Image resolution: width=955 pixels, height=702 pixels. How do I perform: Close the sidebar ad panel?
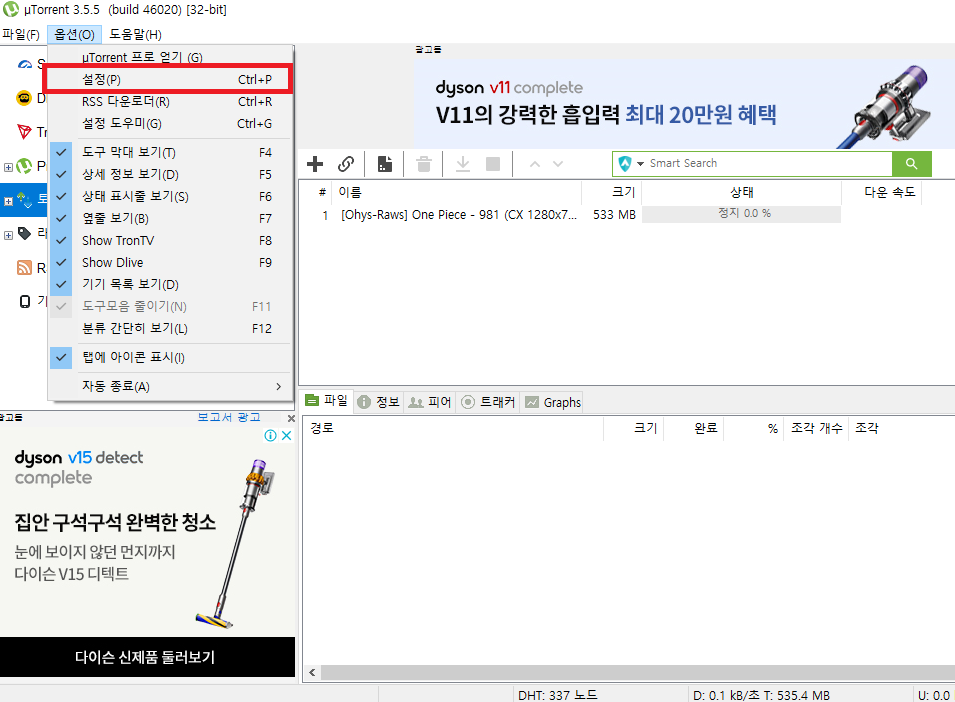291,418
